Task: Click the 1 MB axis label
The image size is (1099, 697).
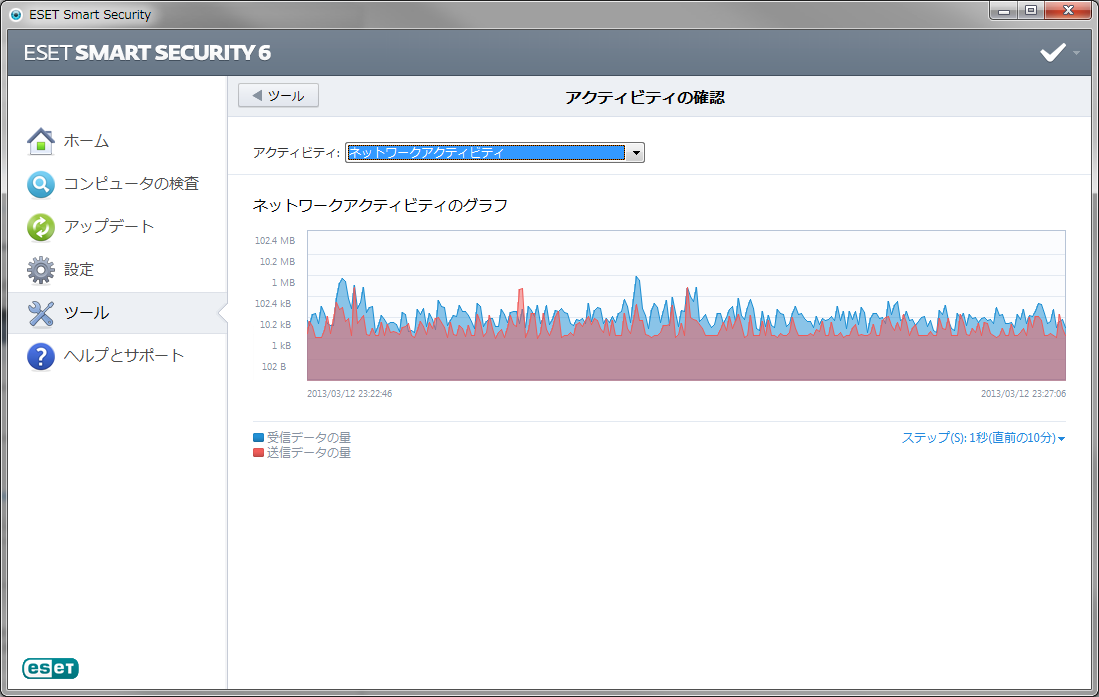Action: [x=283, y=283]
